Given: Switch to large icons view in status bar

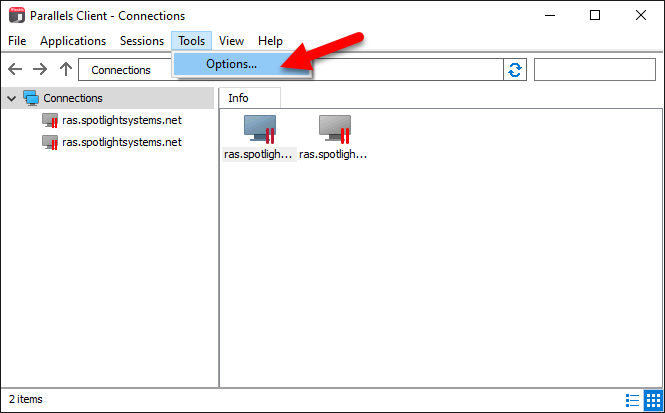Looking at the screenshot, I should pos(652,400).
